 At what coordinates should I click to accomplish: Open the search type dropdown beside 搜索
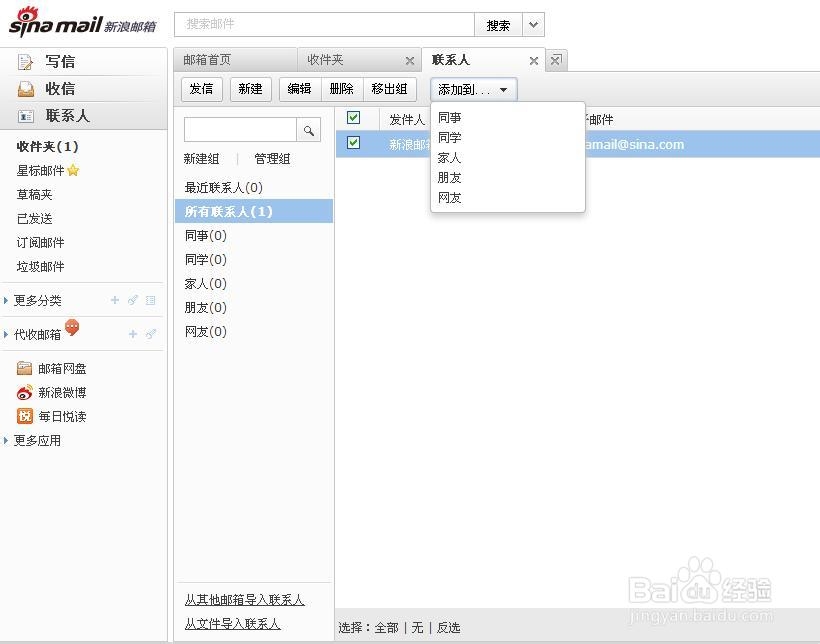point(533,23)
